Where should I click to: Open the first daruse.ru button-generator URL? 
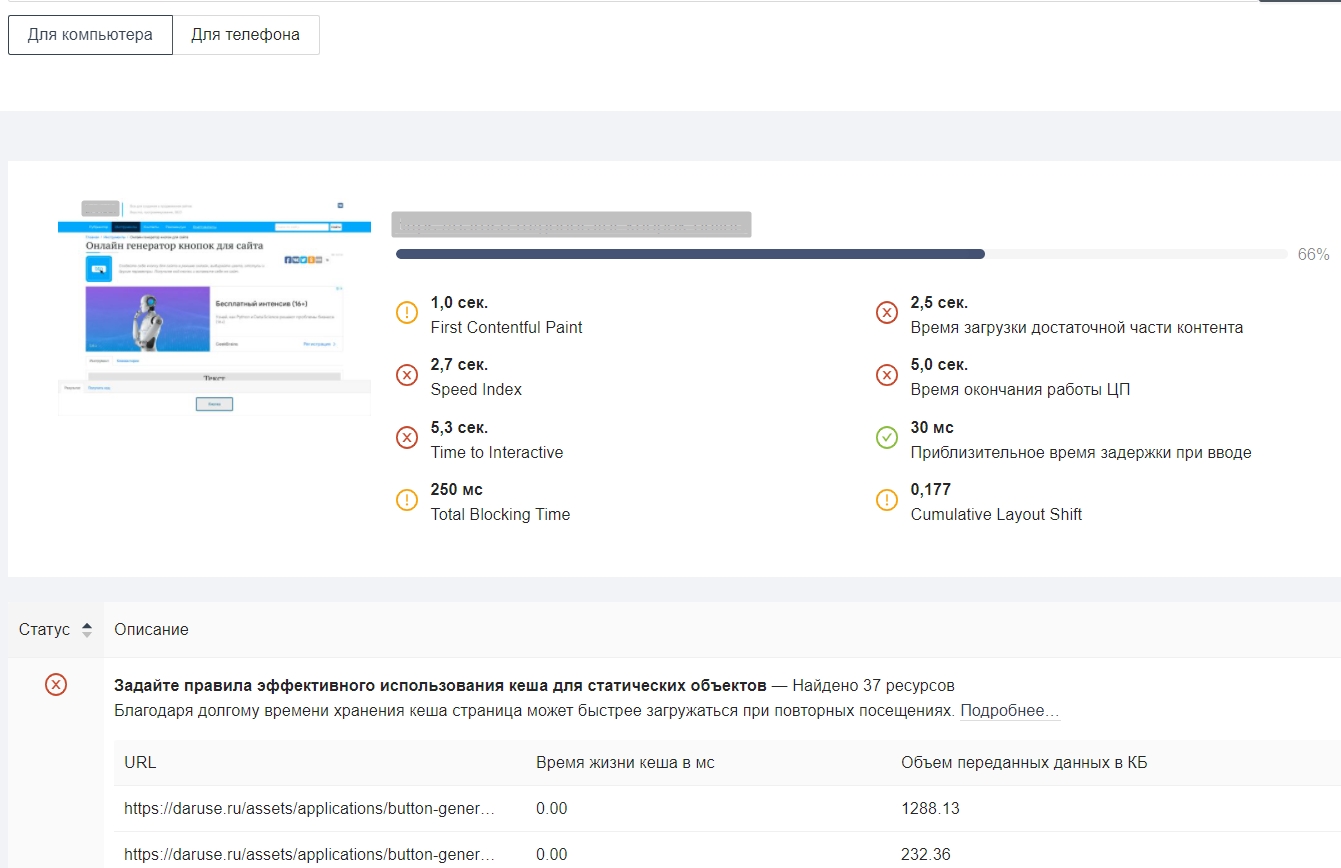(x=309, y=808)
